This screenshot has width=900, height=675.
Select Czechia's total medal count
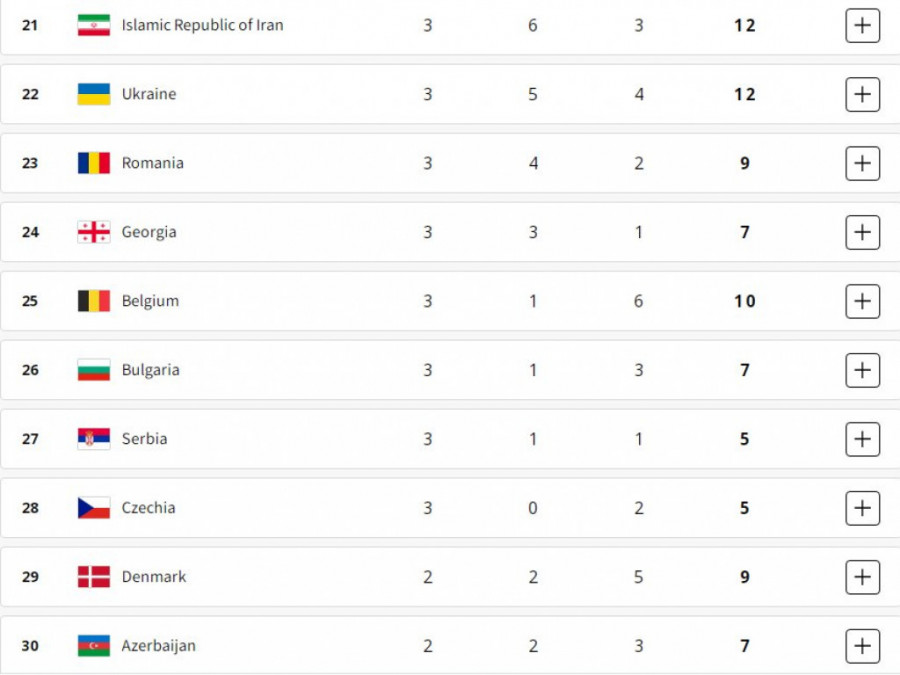[x=744, y=508]
